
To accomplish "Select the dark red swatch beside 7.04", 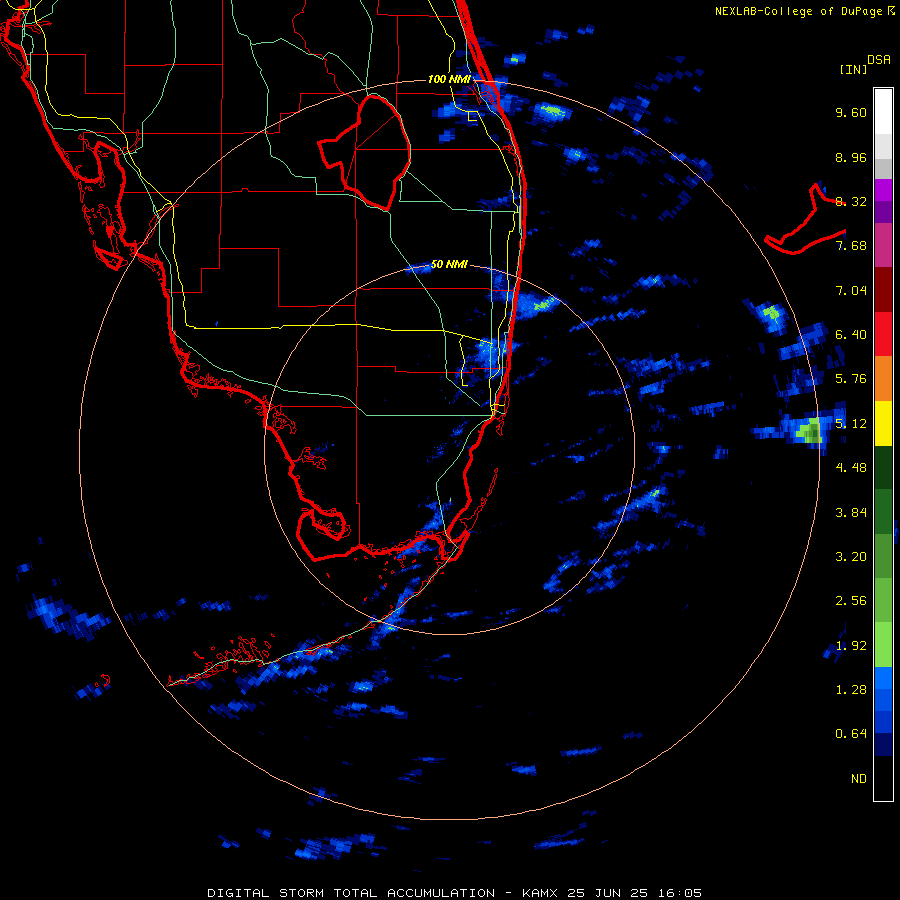I will [x=883, y=290].
